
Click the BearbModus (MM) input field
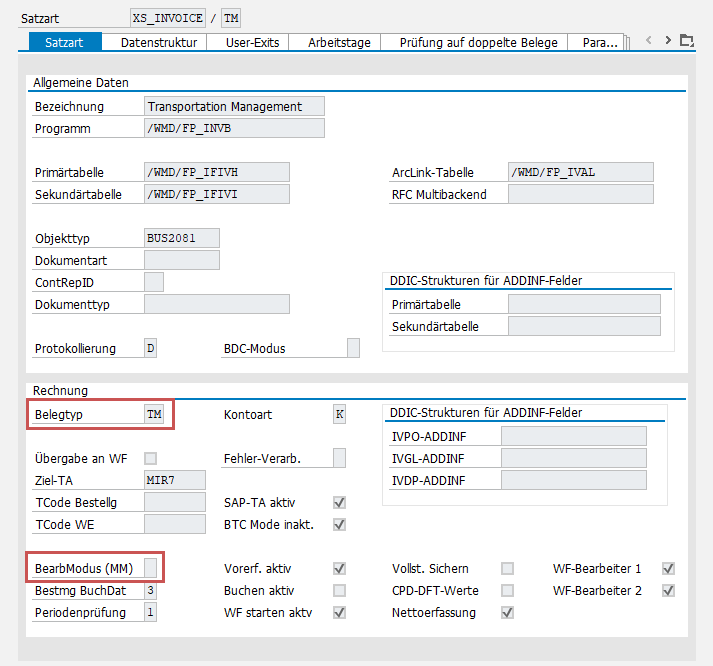coord(151,568)
